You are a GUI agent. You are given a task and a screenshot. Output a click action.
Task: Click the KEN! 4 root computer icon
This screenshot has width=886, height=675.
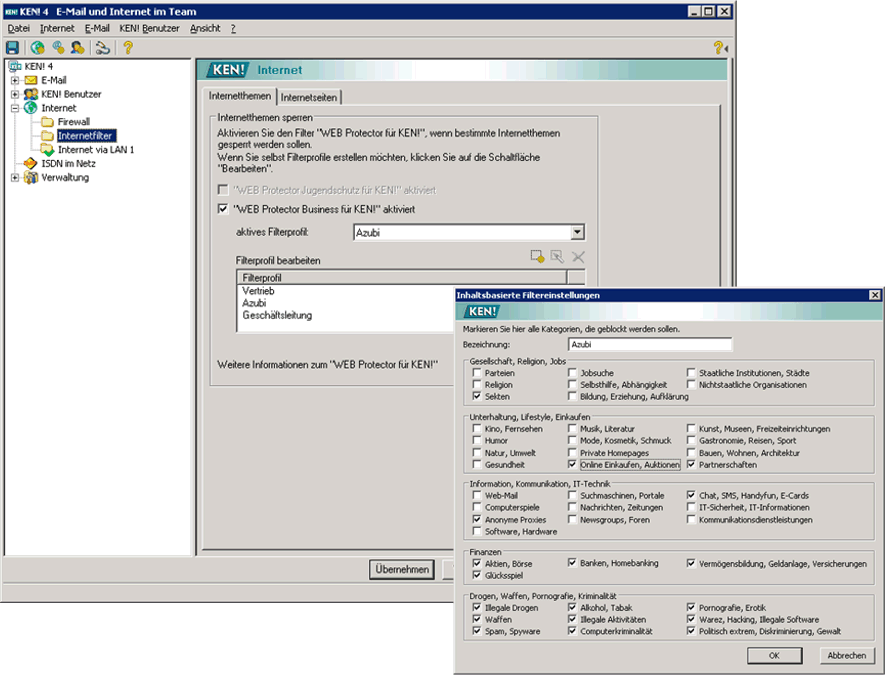[x=15, y=67]
